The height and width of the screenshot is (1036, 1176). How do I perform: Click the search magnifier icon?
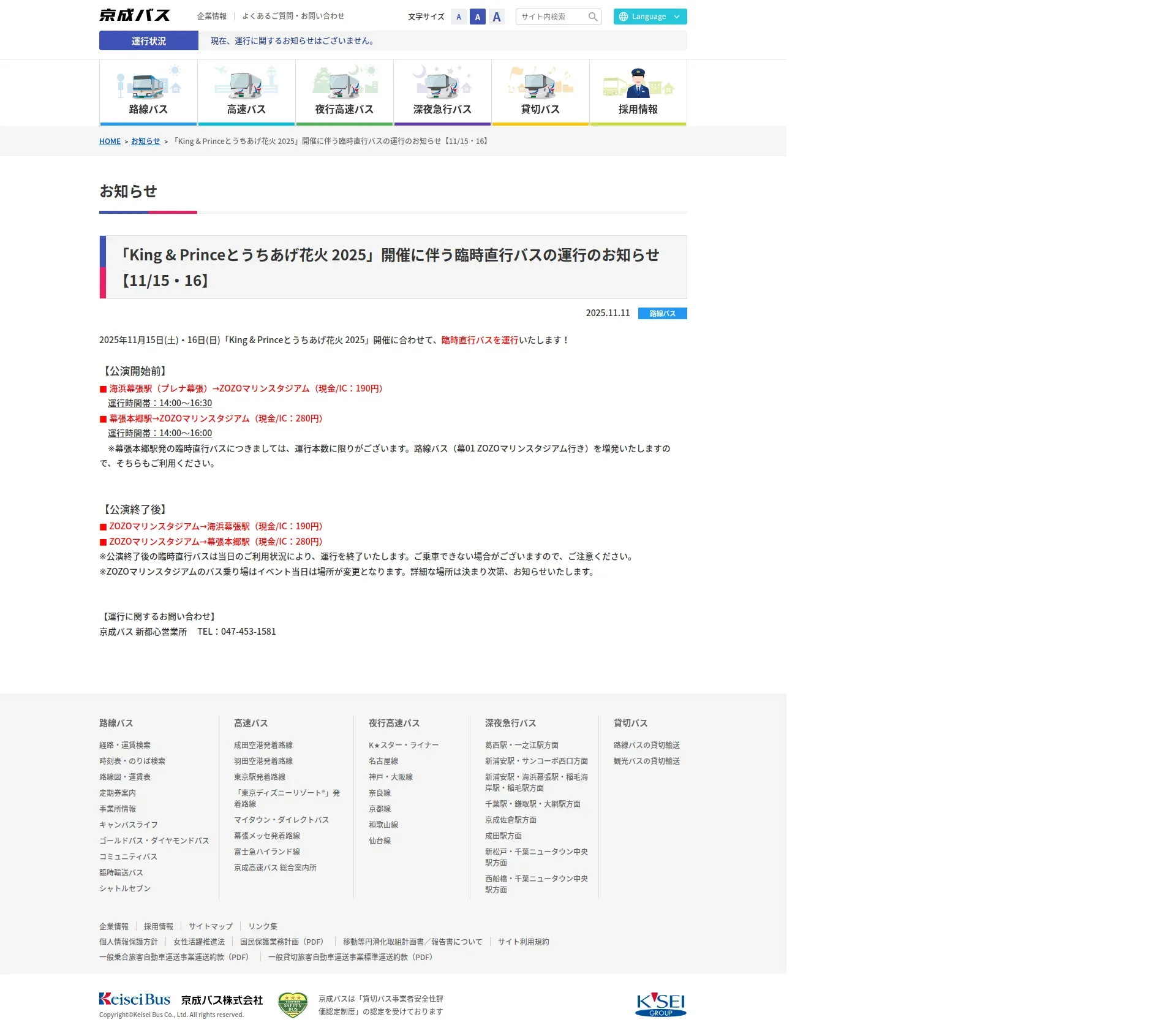[592, 17]
